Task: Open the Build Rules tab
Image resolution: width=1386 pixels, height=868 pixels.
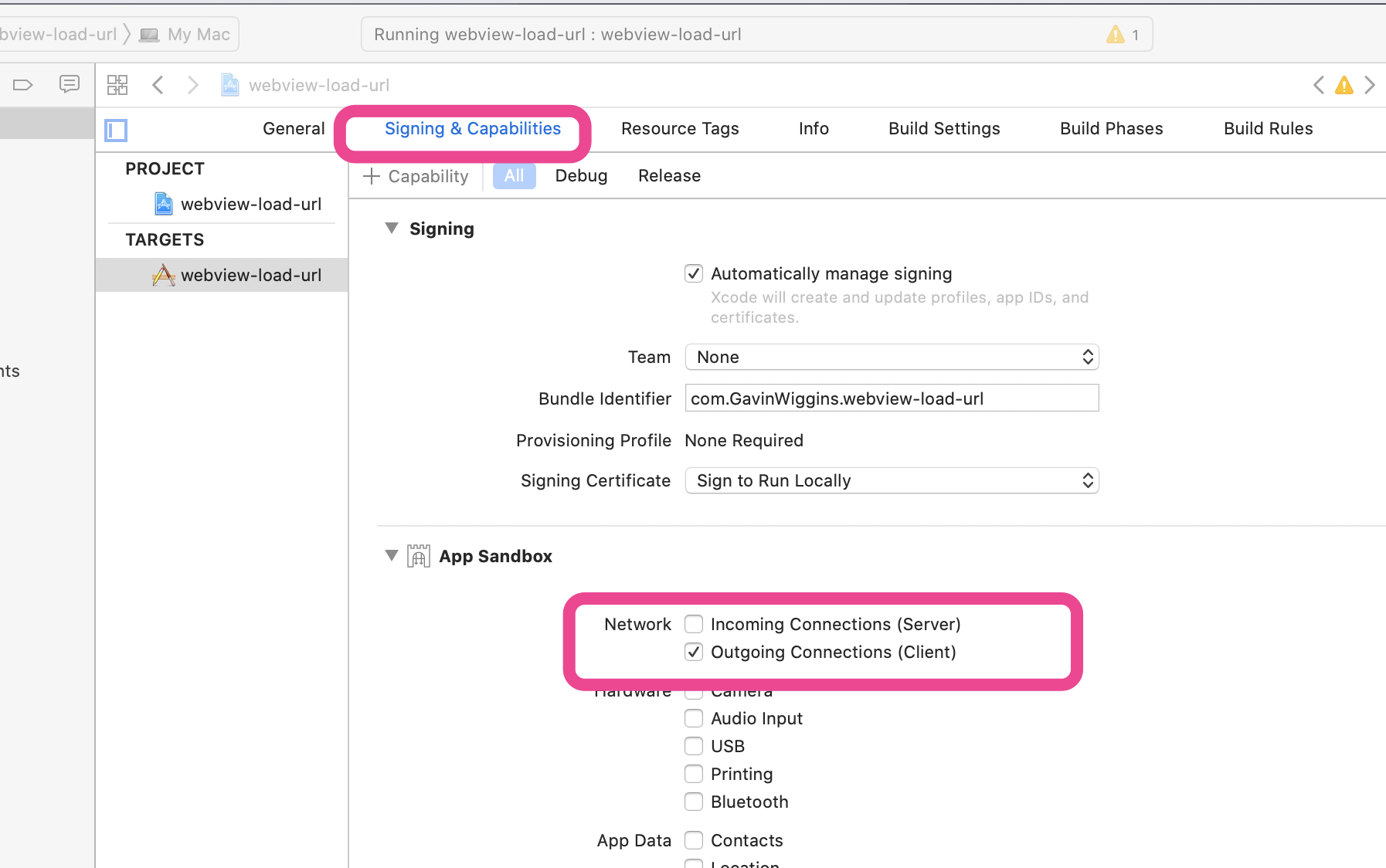Action: pyautogui.click(x=1268, y=129)
